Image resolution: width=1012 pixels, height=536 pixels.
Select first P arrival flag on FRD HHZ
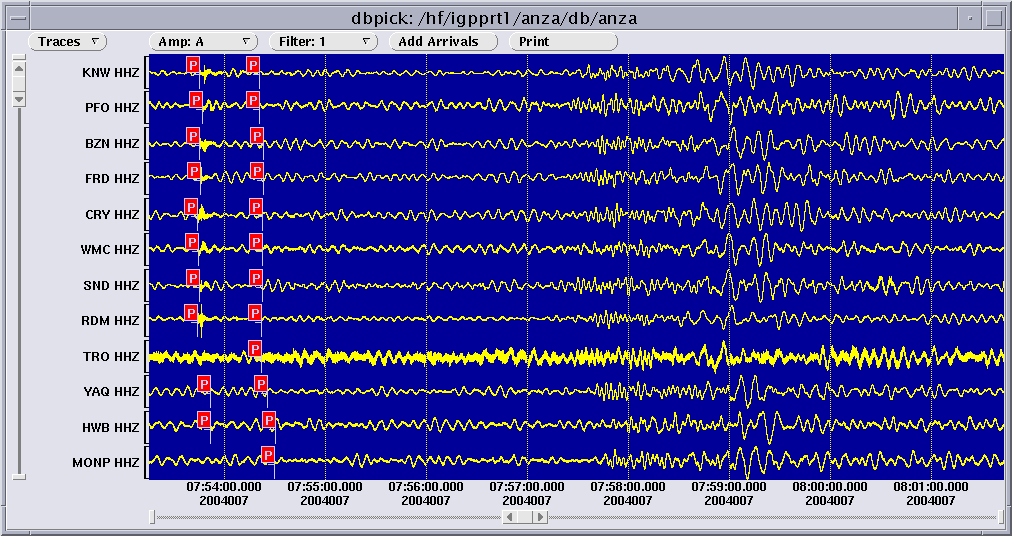[x=194, y=170]
